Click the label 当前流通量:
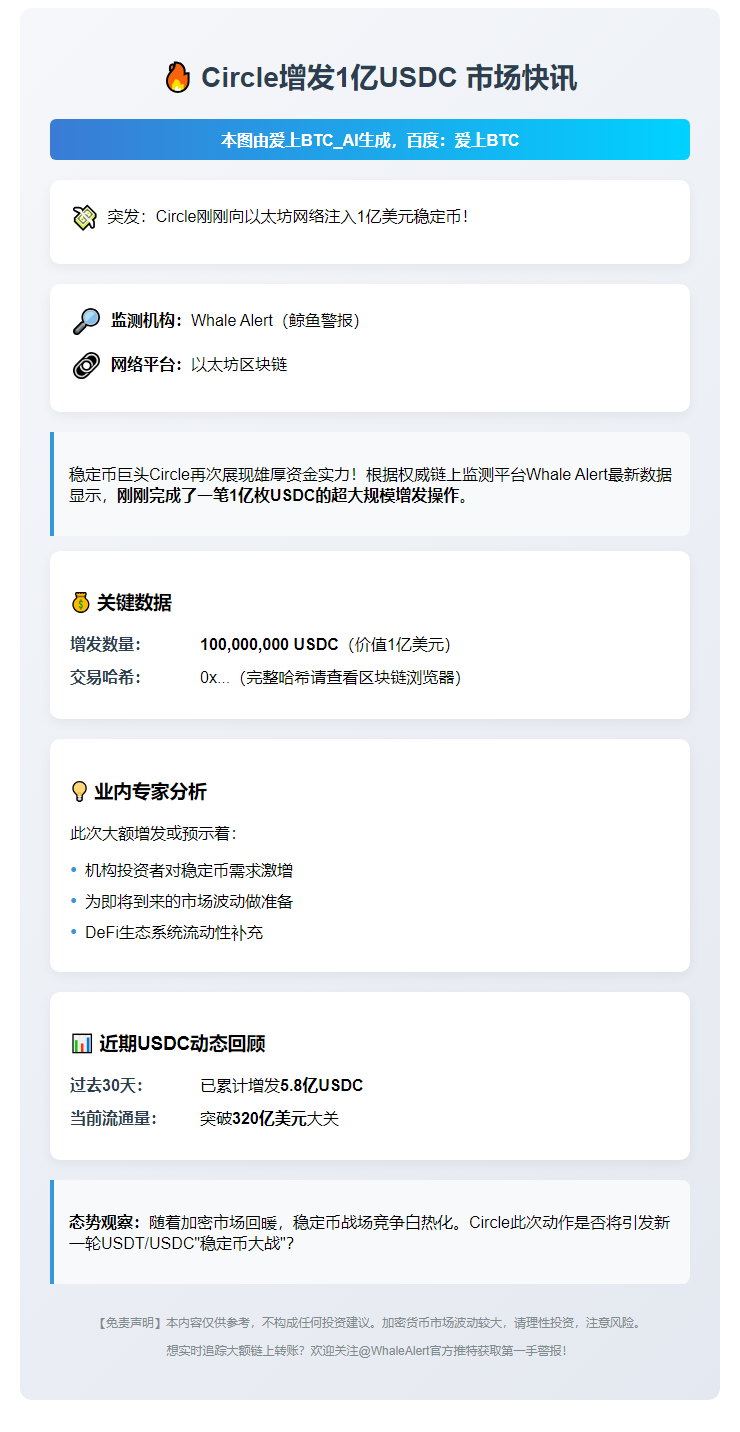Image resolution: width=740 pixels, height=1432 pixels. pos(113,1119)
